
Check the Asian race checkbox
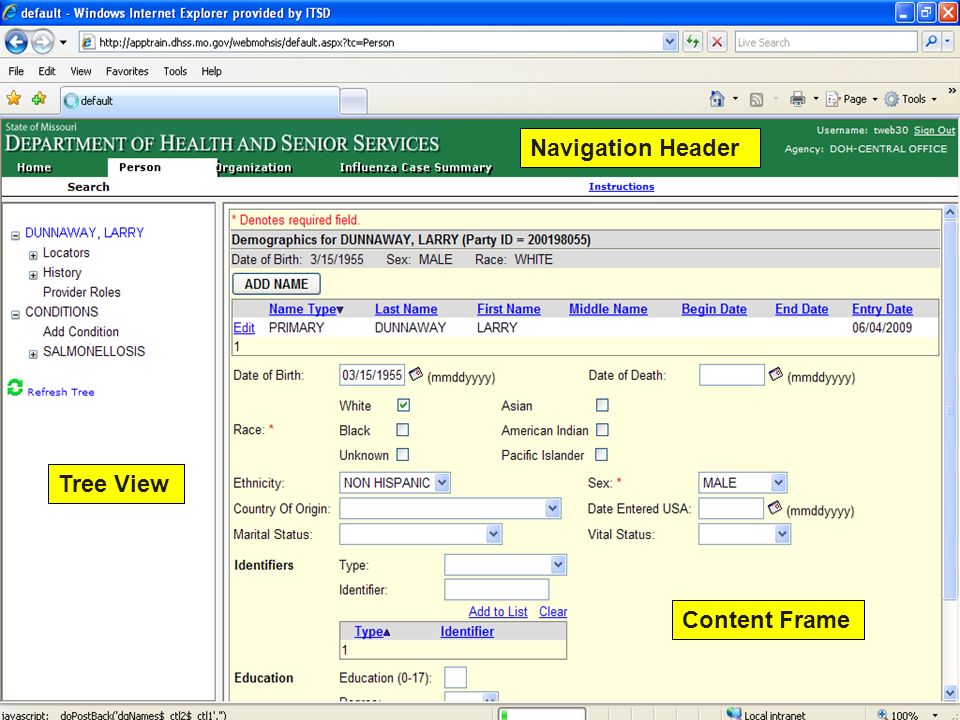pyautogui.click(x=602, y=405)
